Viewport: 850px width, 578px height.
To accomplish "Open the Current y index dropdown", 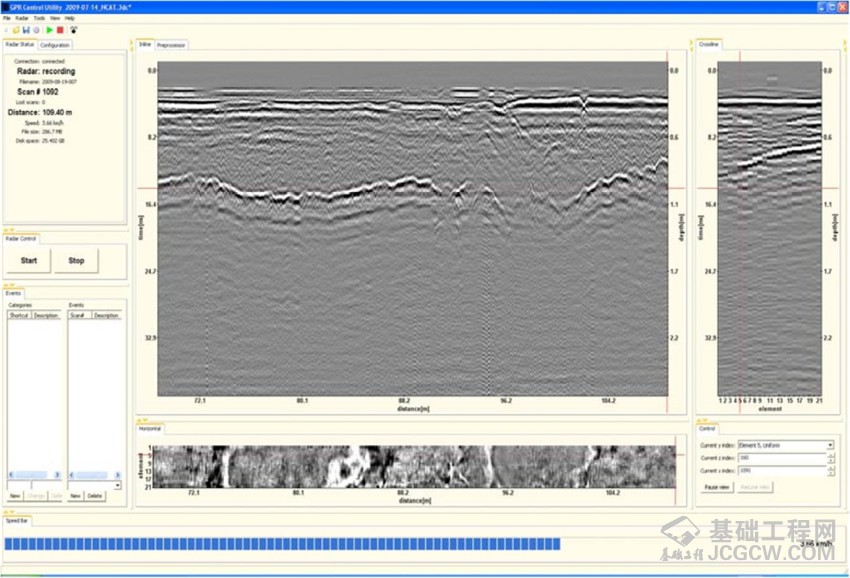I will [x=829, y=445].
